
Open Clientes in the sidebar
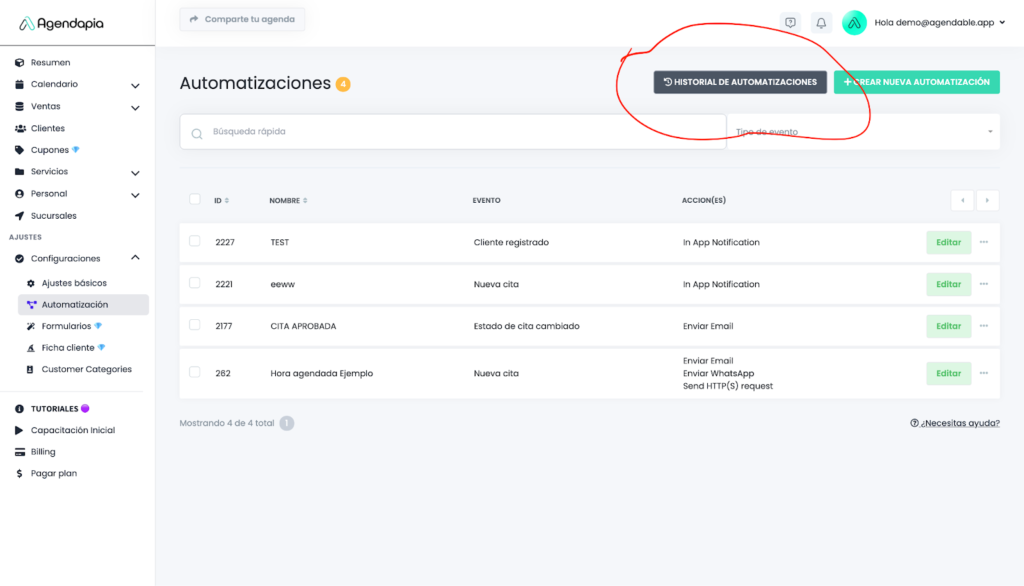click(47, 128)
